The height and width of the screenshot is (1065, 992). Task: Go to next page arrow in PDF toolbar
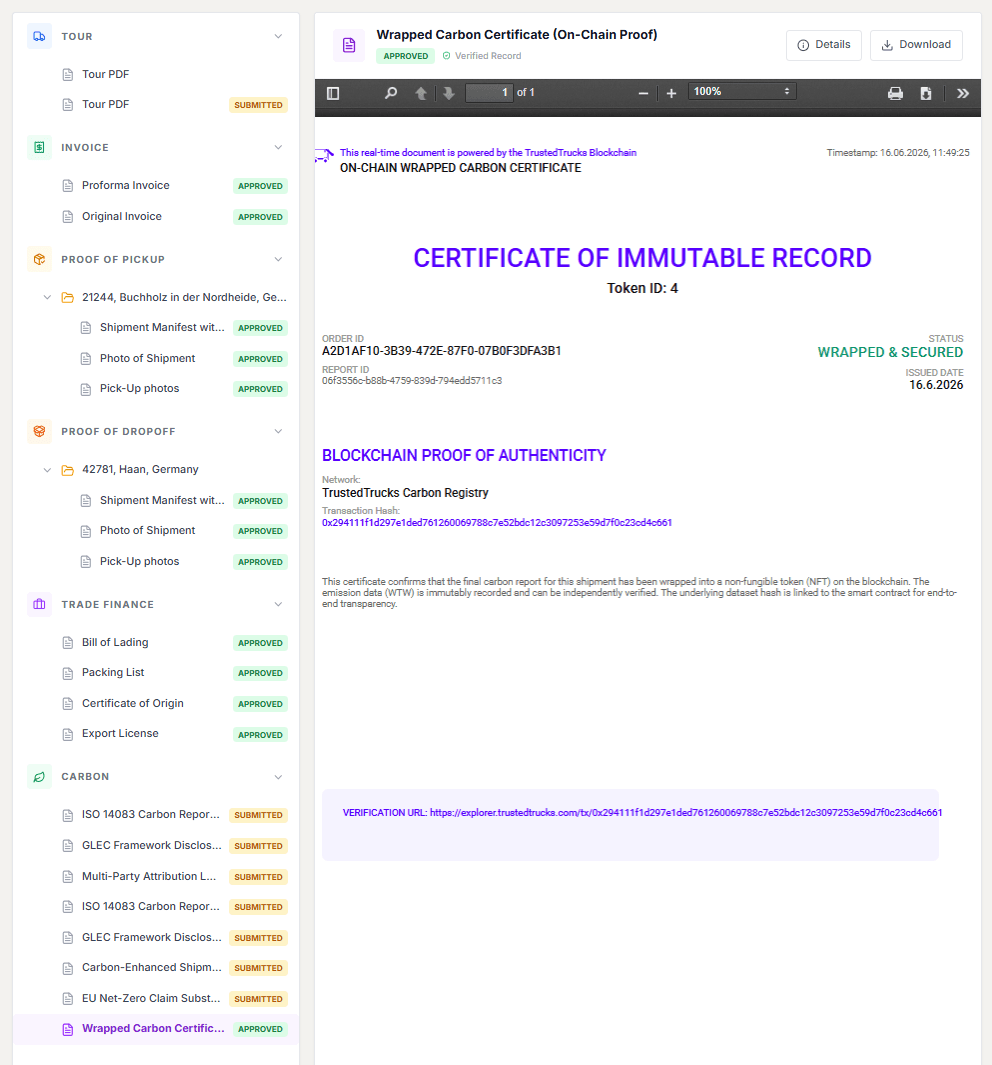(x=449, y=93)
